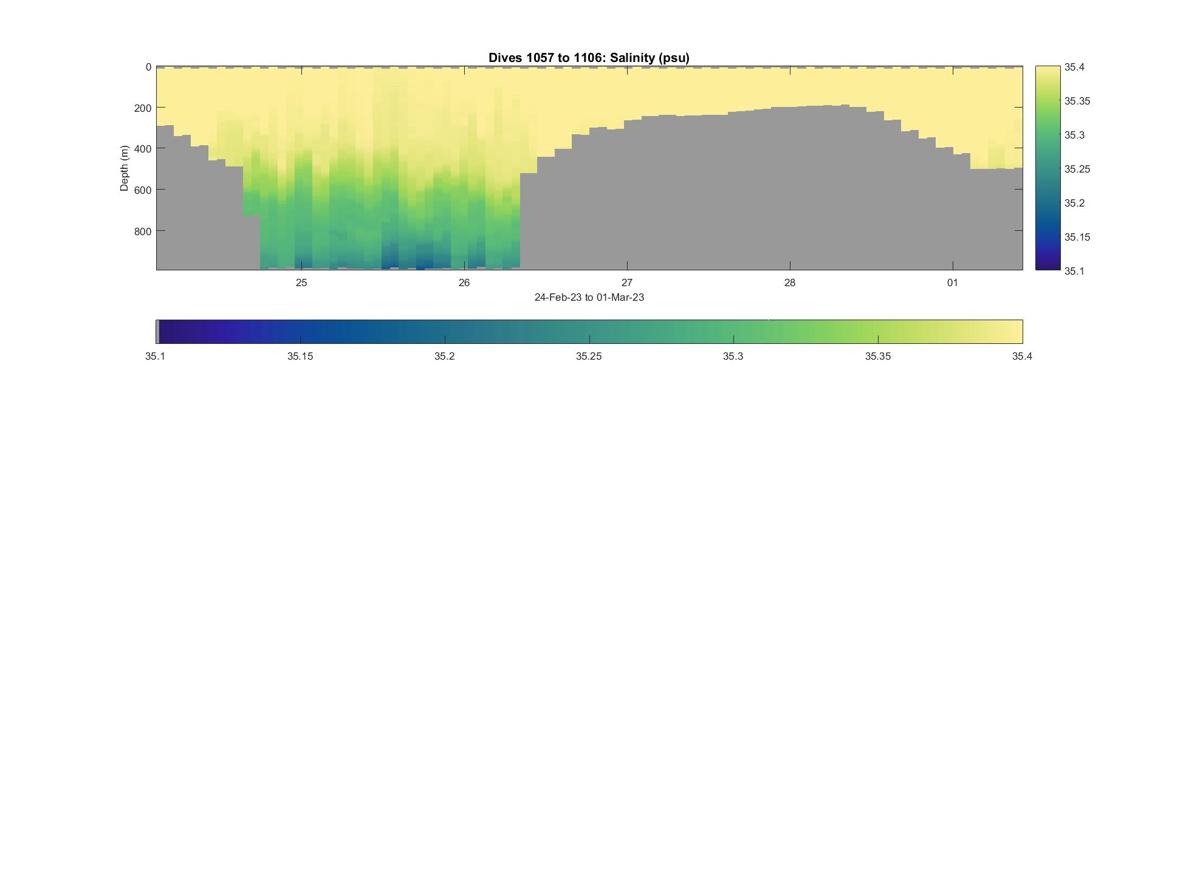This screenshot has height=885, width=1200.
Task: Click the horizontal colorbar label '35.3'
Action: (734, 356)
